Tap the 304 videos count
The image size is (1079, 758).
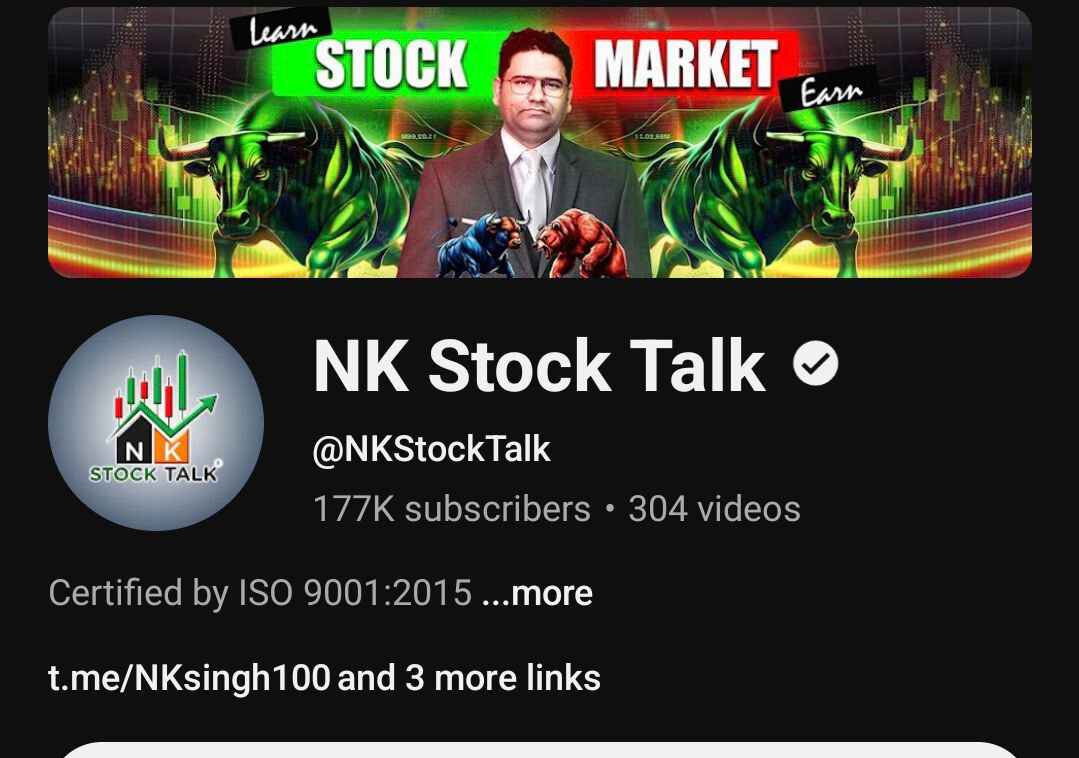(x=714, y=510)
